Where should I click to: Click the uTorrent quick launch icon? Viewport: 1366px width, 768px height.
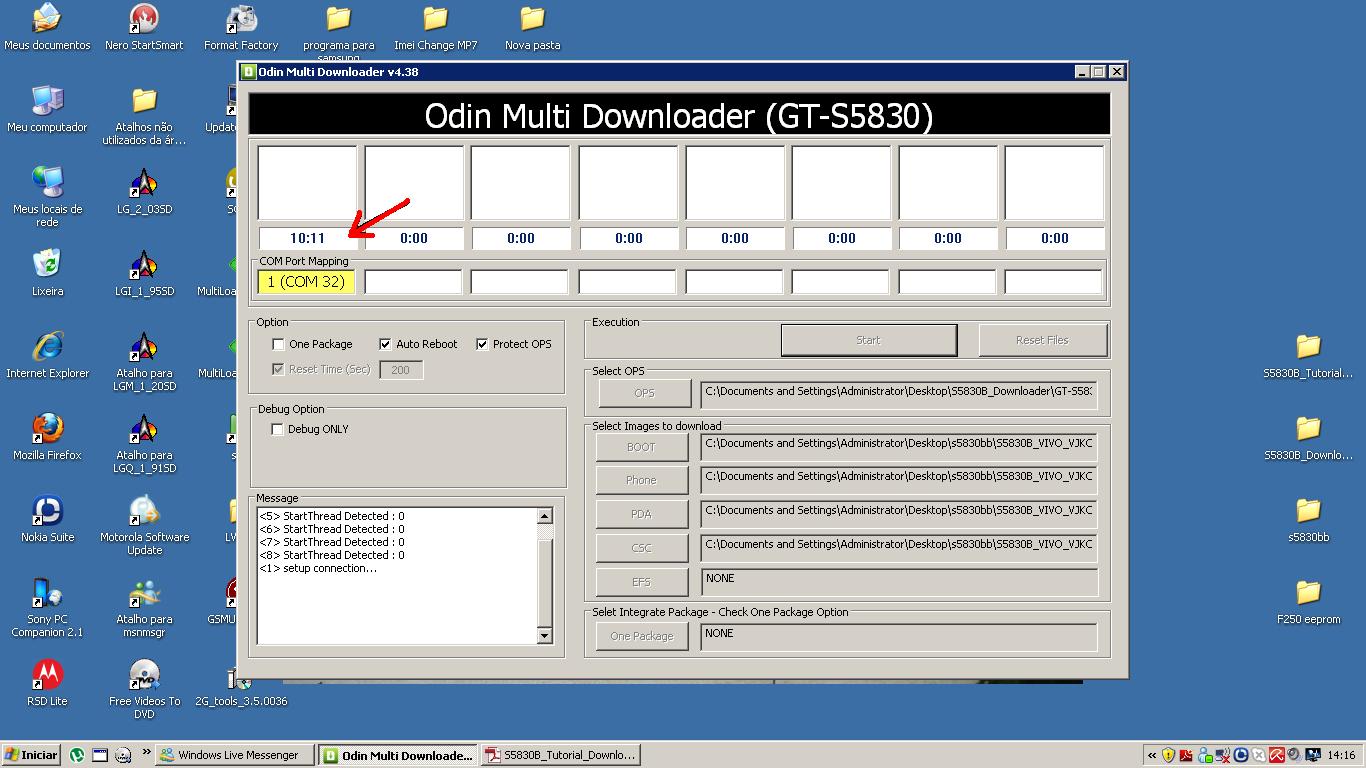point(77,755)
